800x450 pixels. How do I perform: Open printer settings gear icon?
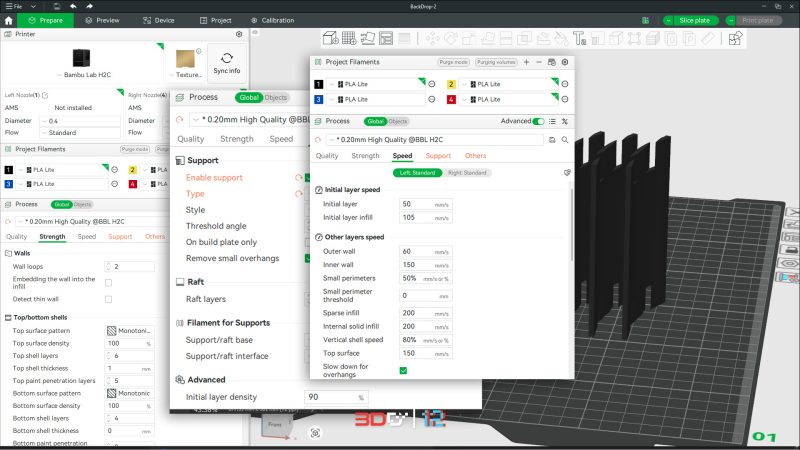[239, 34]
